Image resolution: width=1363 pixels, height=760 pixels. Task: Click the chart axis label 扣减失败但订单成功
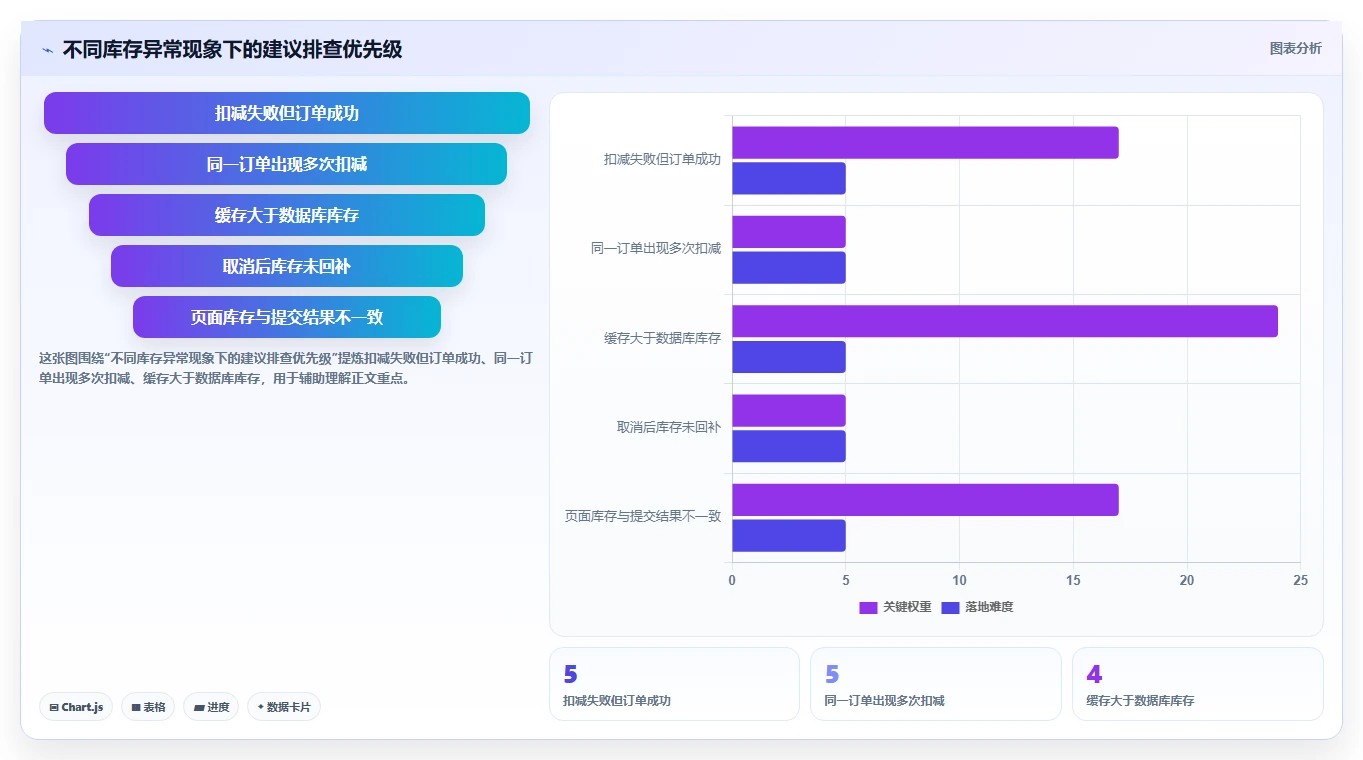pos(662,159)
